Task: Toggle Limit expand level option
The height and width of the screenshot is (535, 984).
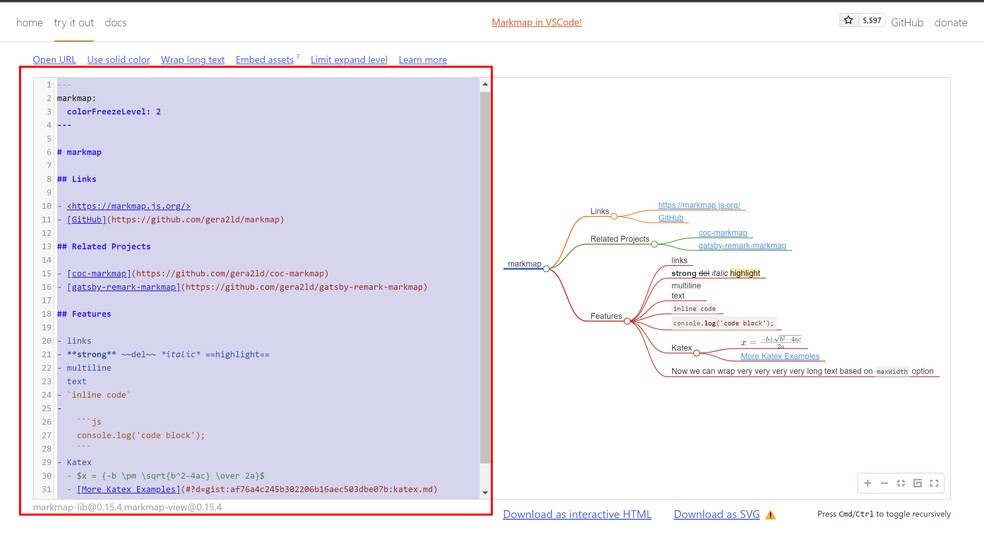Action: coord(349,60)
